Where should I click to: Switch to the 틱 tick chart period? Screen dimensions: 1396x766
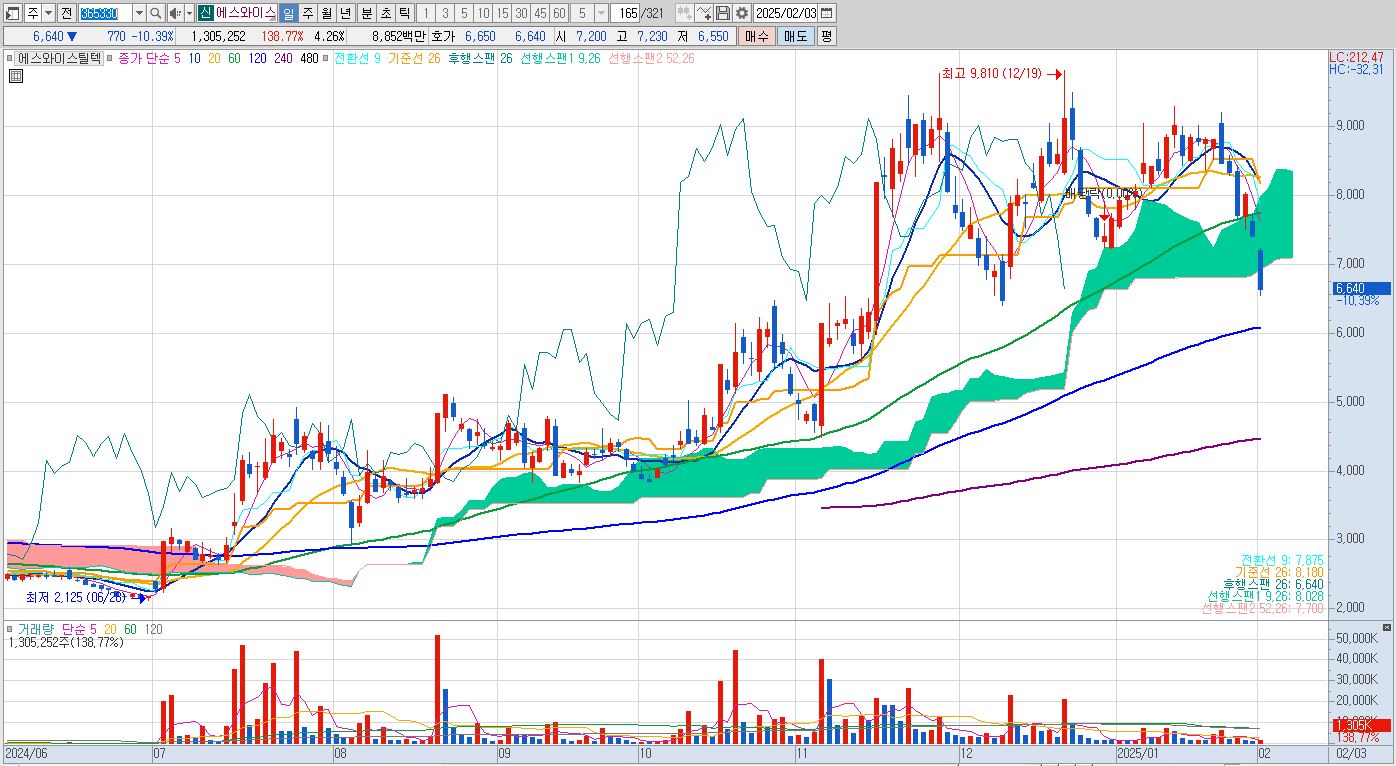(403, 13)
